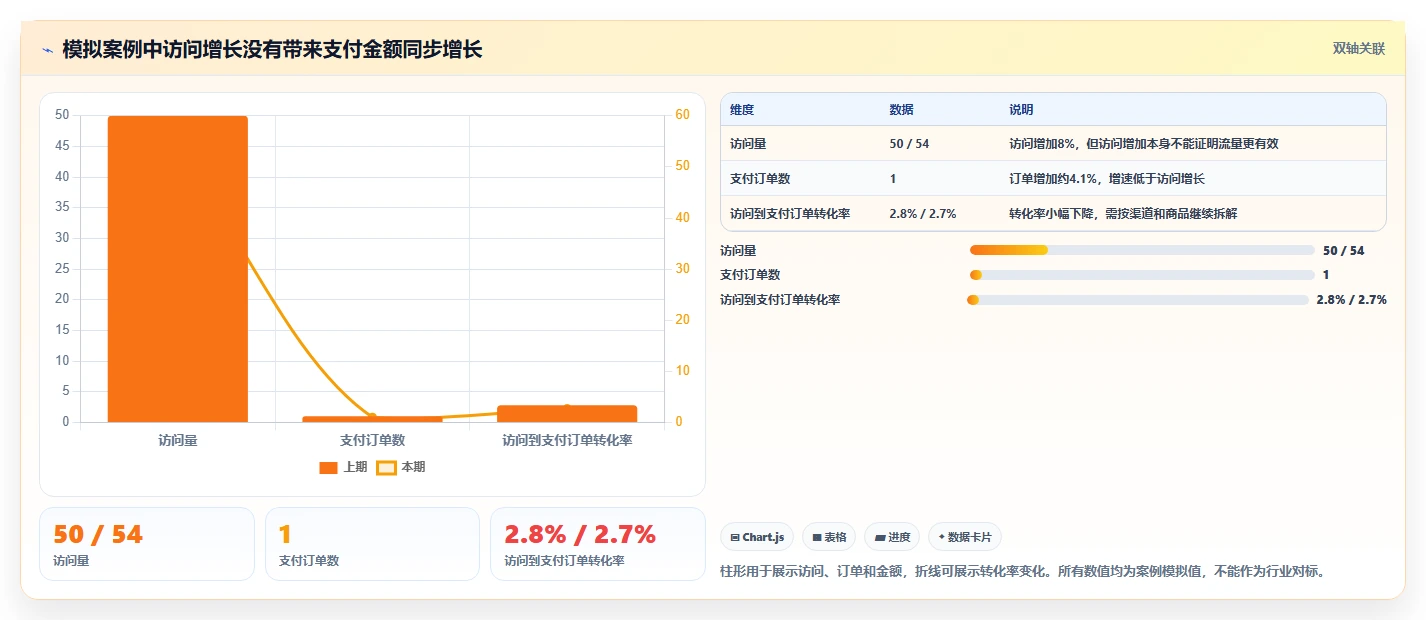Open the red 2.8% / 2.7% data card
Viewport: 1426px width, 620px height.
click(598, 544)
